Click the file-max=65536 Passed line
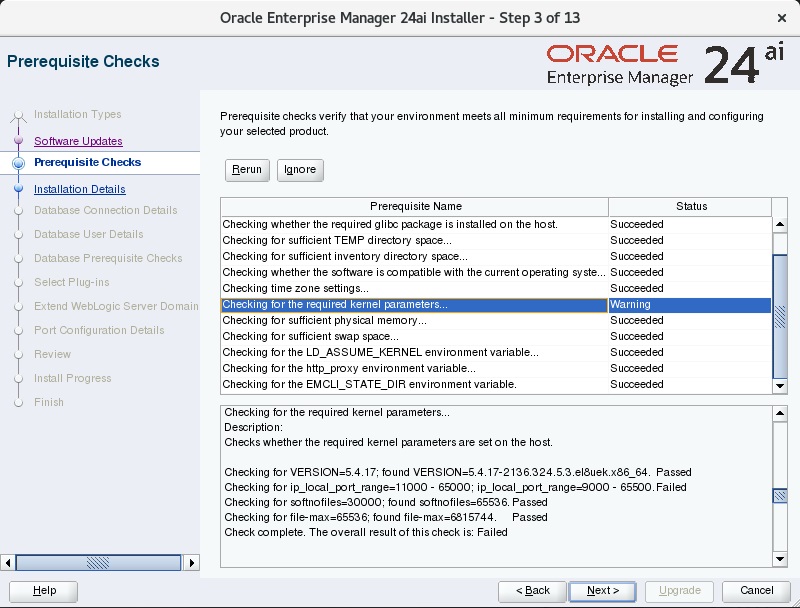 pos(386,517)
